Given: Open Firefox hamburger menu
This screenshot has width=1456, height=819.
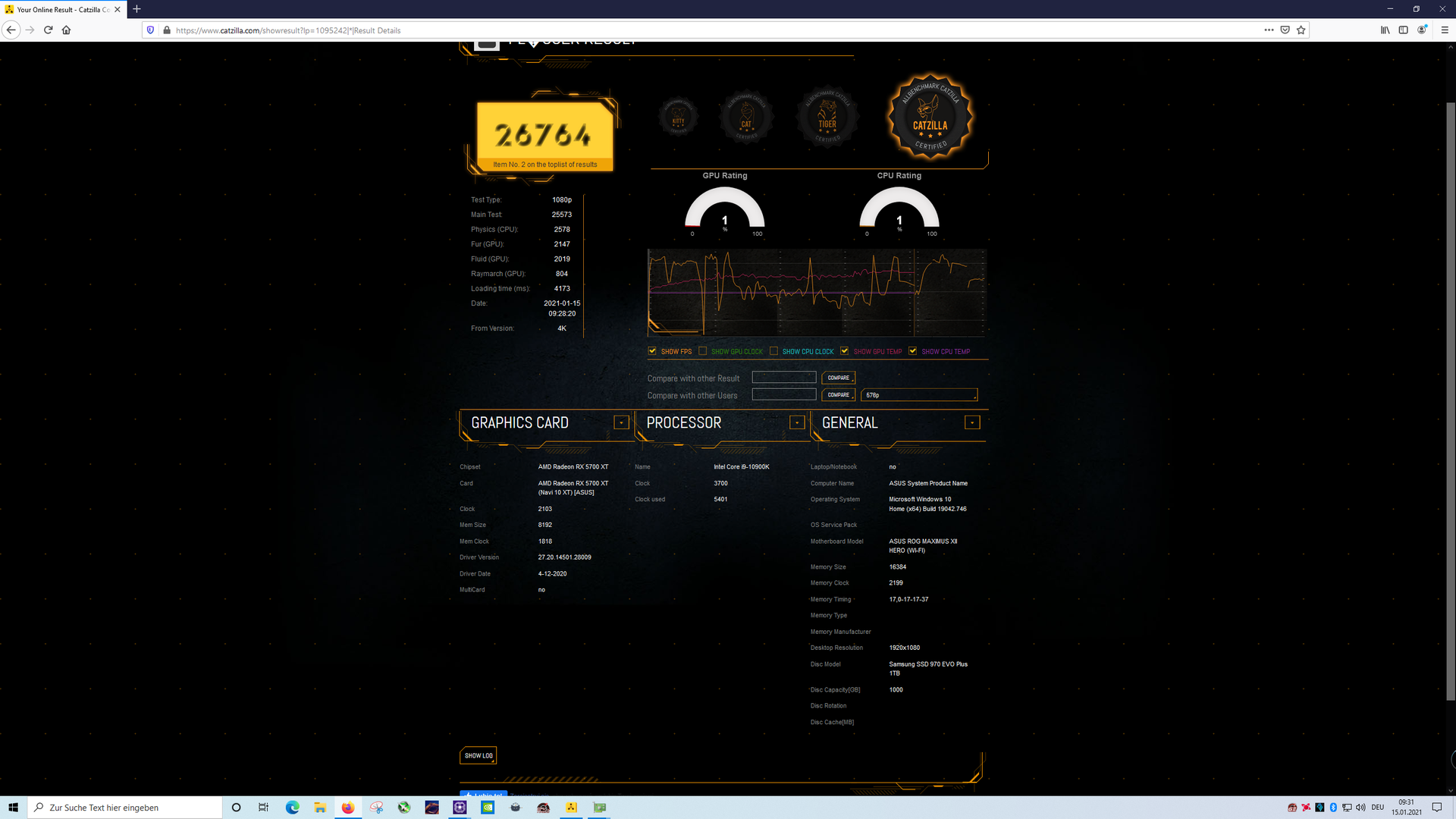Looking at the screenshot, I should pyautogui.click(x=1445, y=30).
